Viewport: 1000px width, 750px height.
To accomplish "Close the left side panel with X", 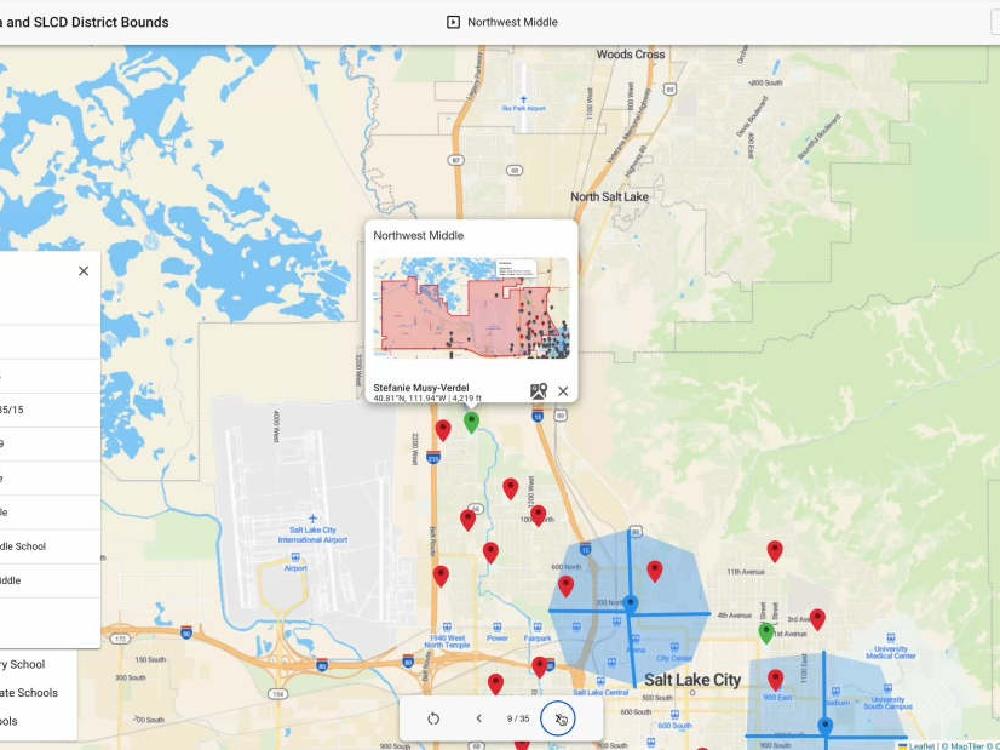I will point(84,271).
